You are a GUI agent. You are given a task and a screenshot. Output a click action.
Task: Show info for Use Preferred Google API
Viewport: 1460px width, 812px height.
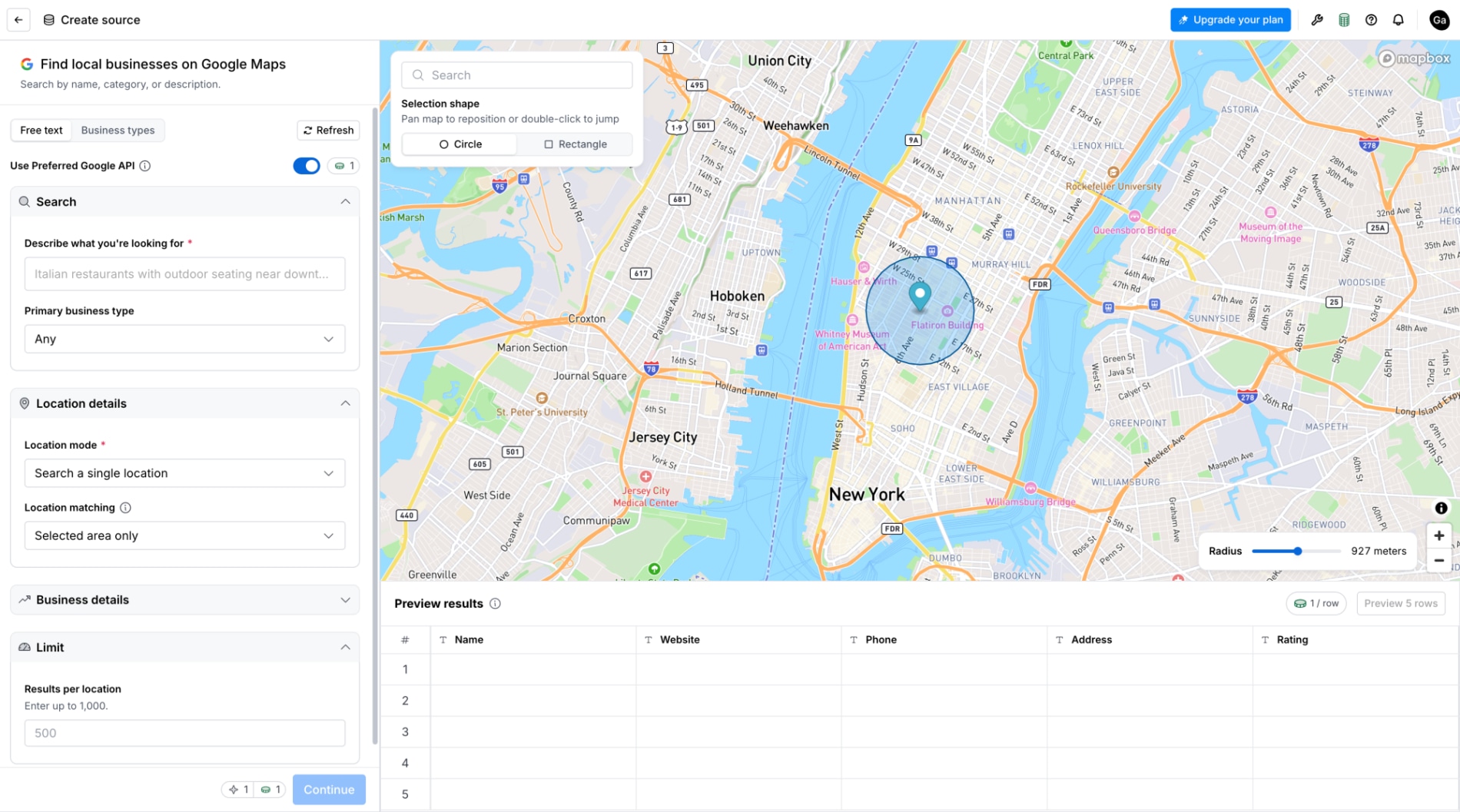pos(145,166)
